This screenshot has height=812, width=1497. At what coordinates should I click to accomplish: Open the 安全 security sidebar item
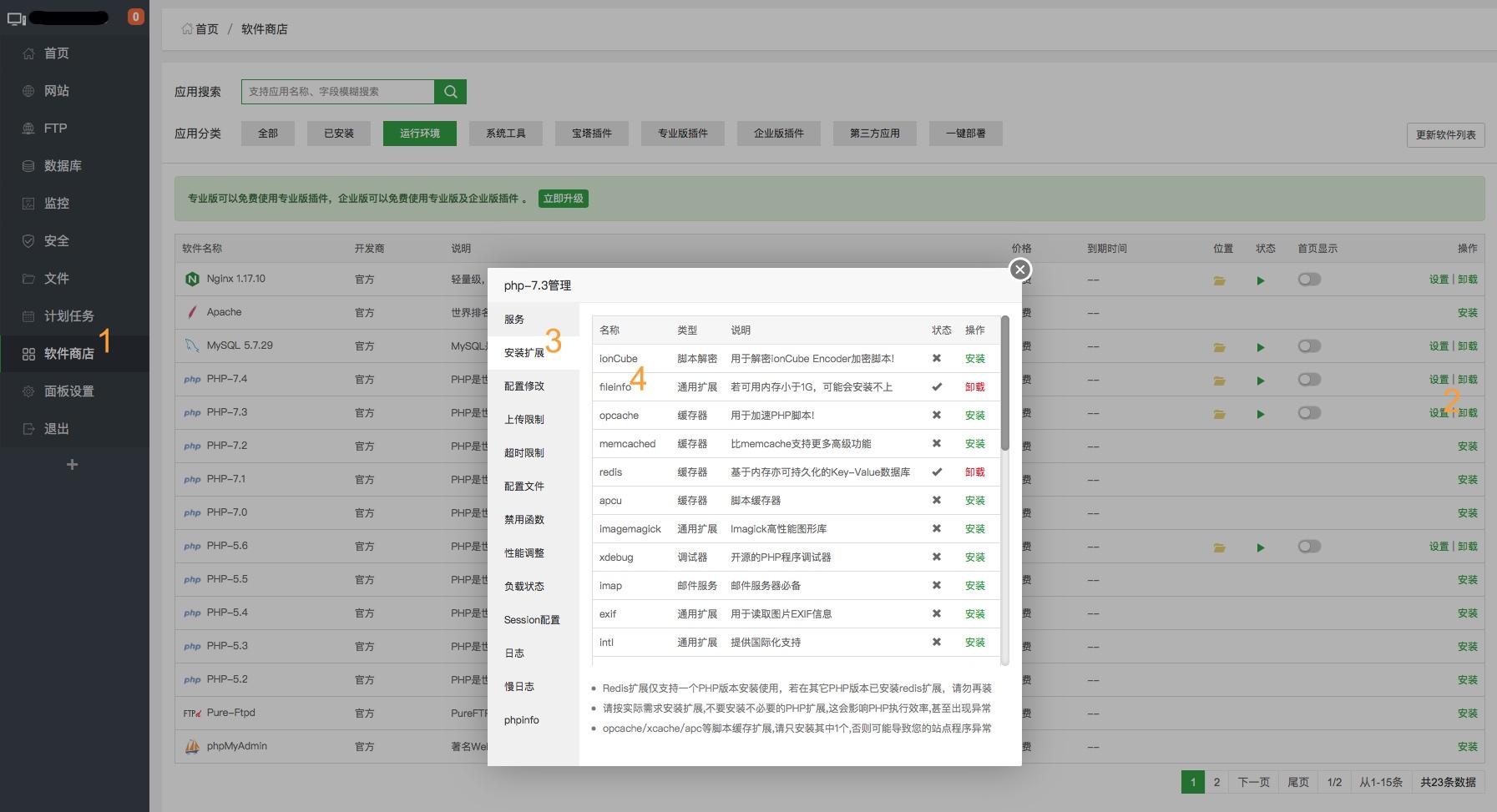[x=74, y=241]
